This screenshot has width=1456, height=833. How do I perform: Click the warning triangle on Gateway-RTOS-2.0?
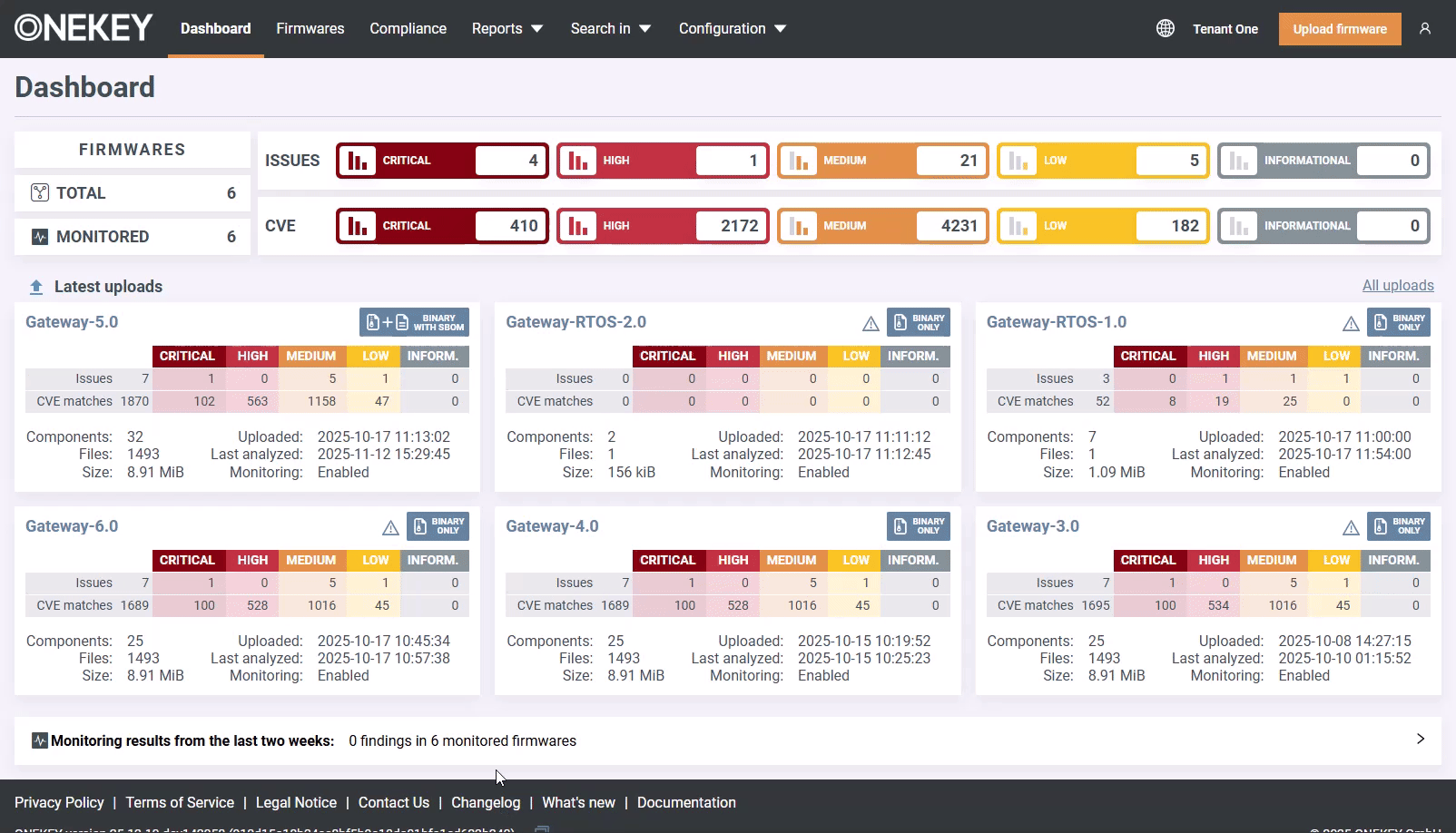point(871,324)
